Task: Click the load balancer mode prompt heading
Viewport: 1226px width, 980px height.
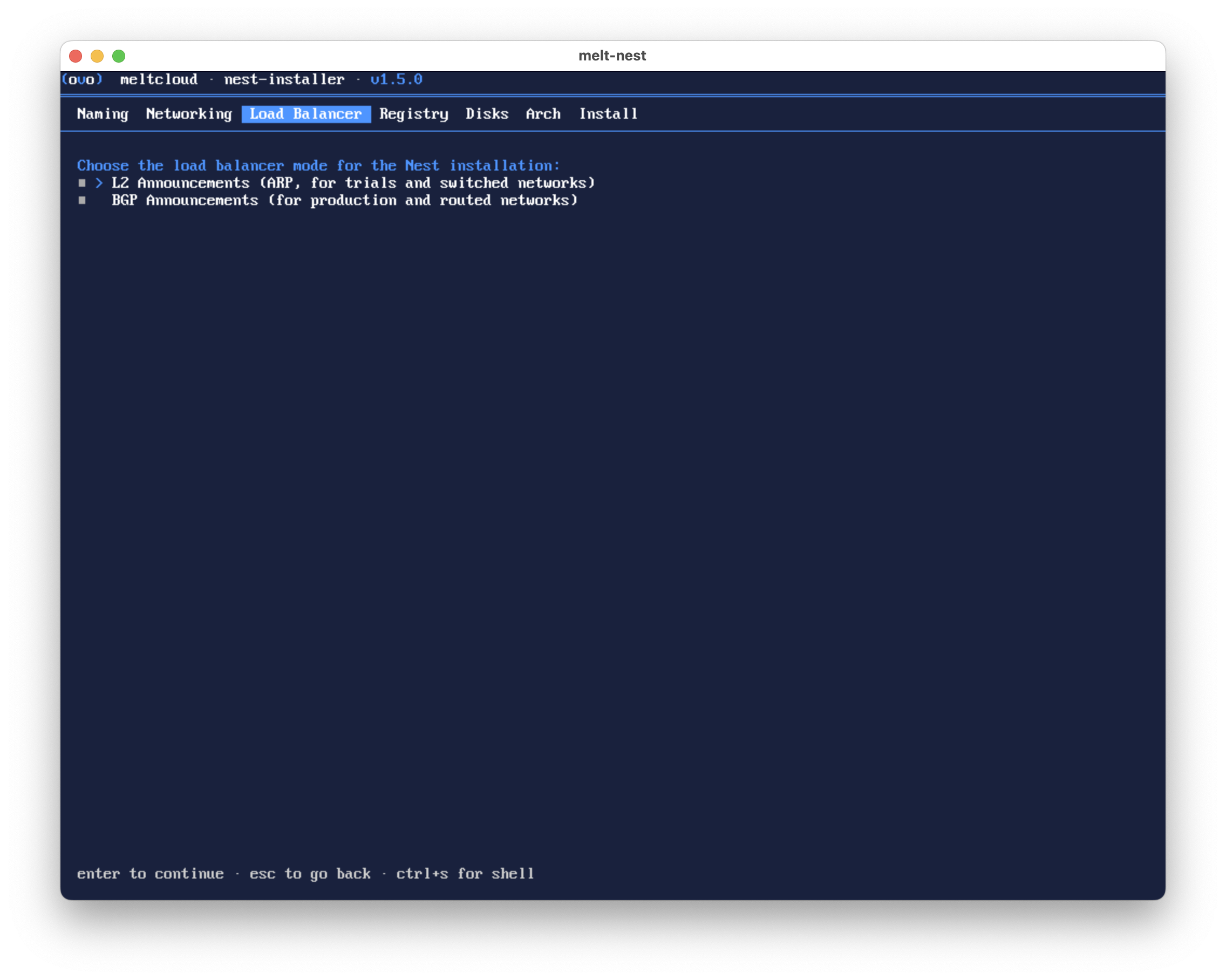Action: pyautogui.click(x=318, y=166)
